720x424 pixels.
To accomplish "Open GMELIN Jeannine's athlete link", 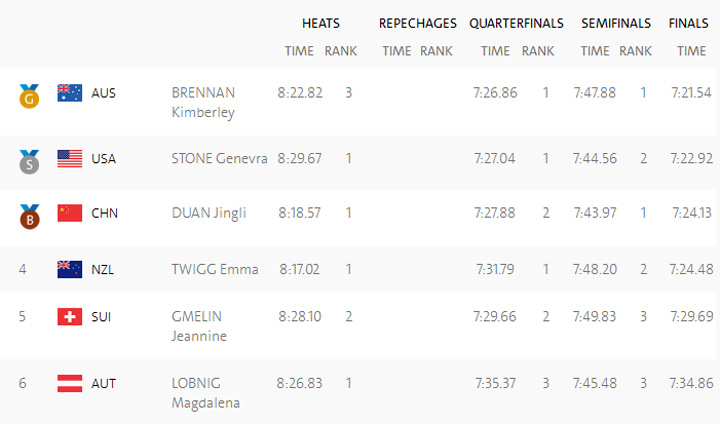I will [x=200, y=326].
